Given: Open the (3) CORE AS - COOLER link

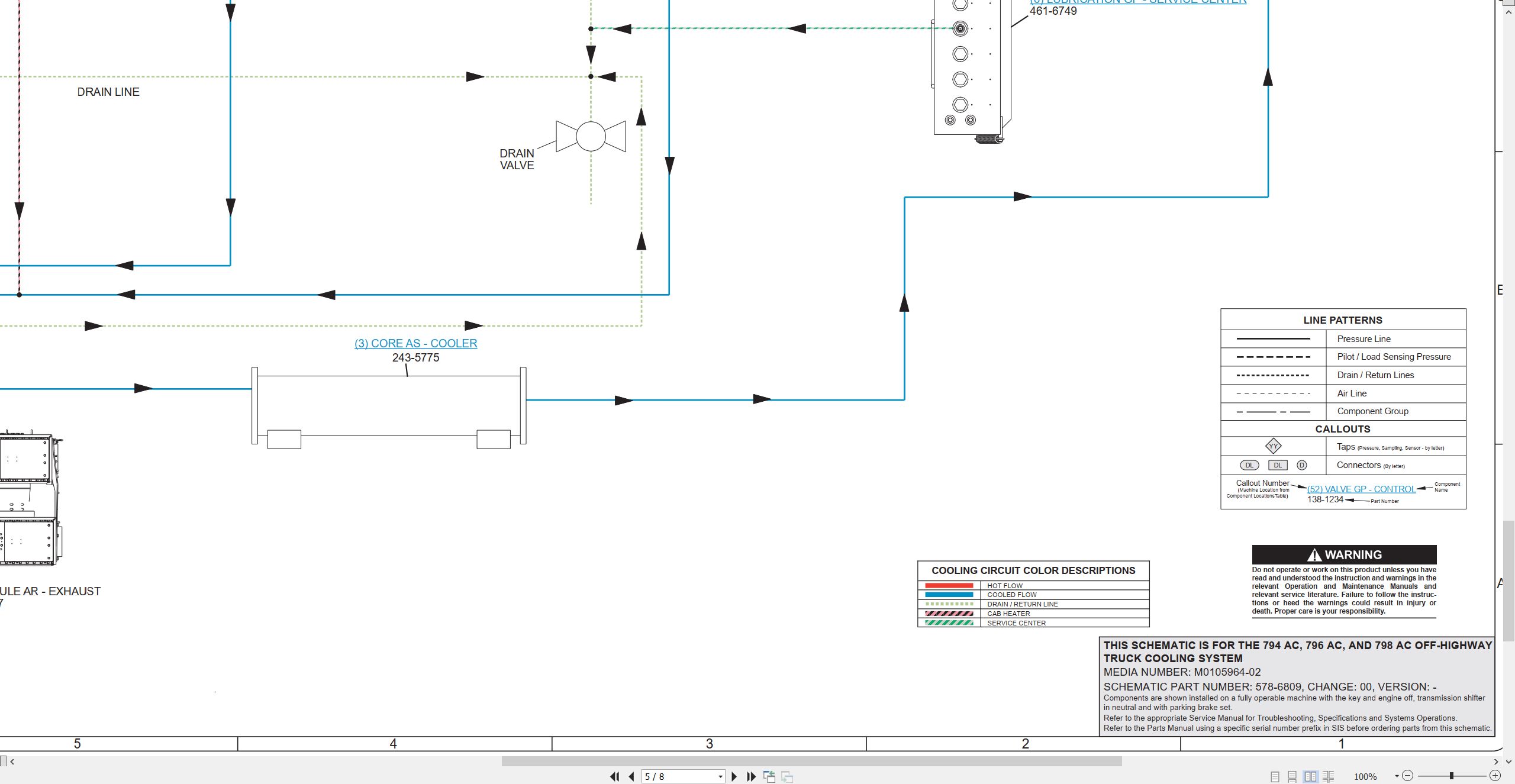Looking at the screenshot, I should 415,343.
